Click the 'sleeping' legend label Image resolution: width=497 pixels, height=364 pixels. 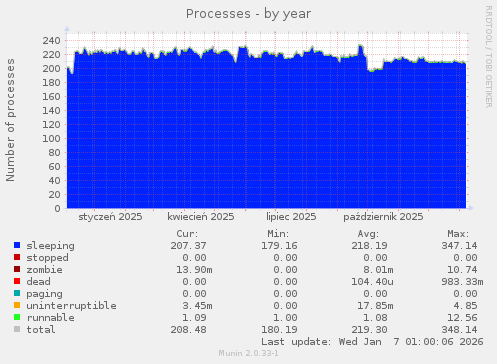tap(50, 246)
